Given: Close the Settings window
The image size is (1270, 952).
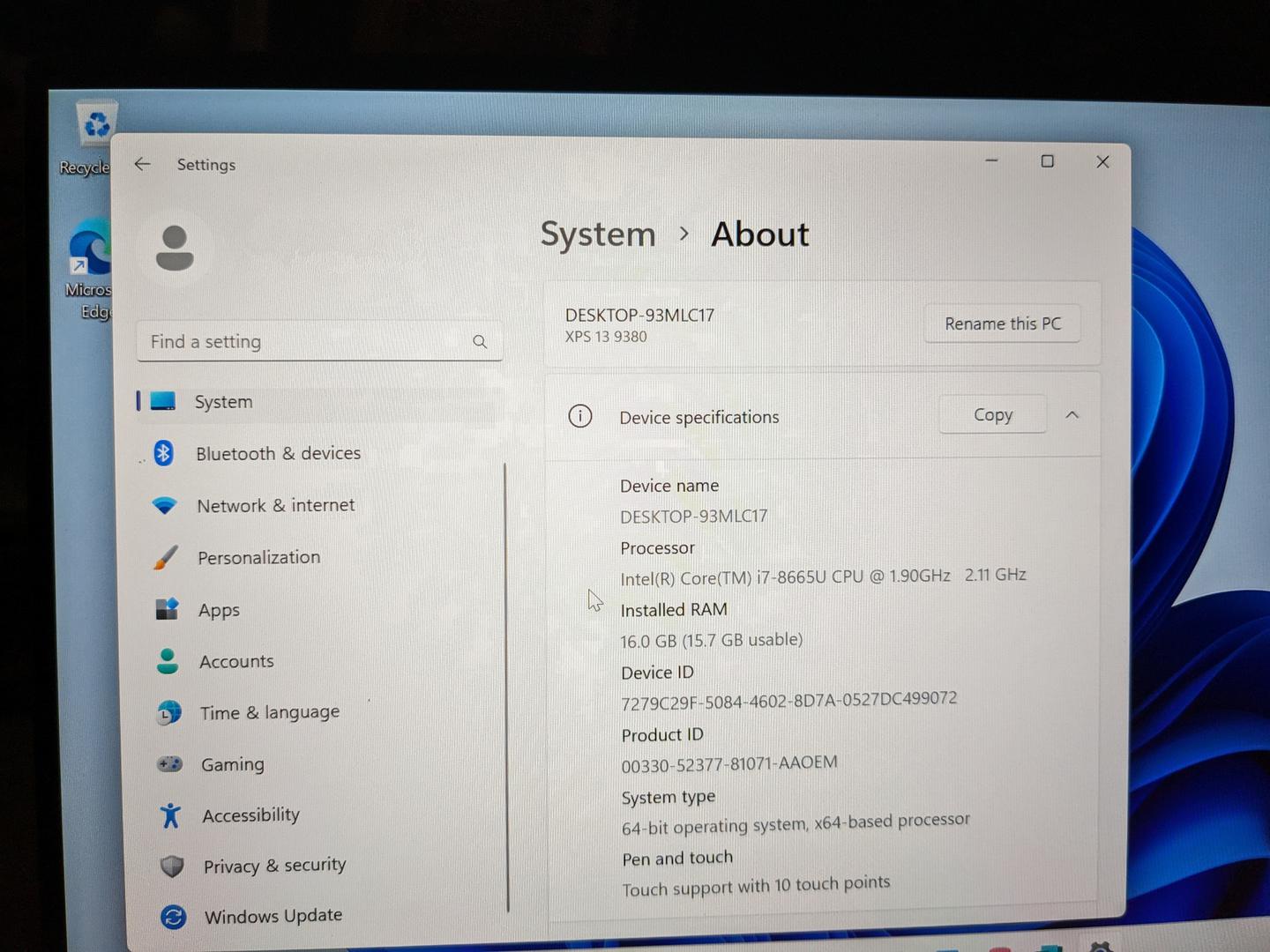Looking at the screenshot, I should (1102, 162).
